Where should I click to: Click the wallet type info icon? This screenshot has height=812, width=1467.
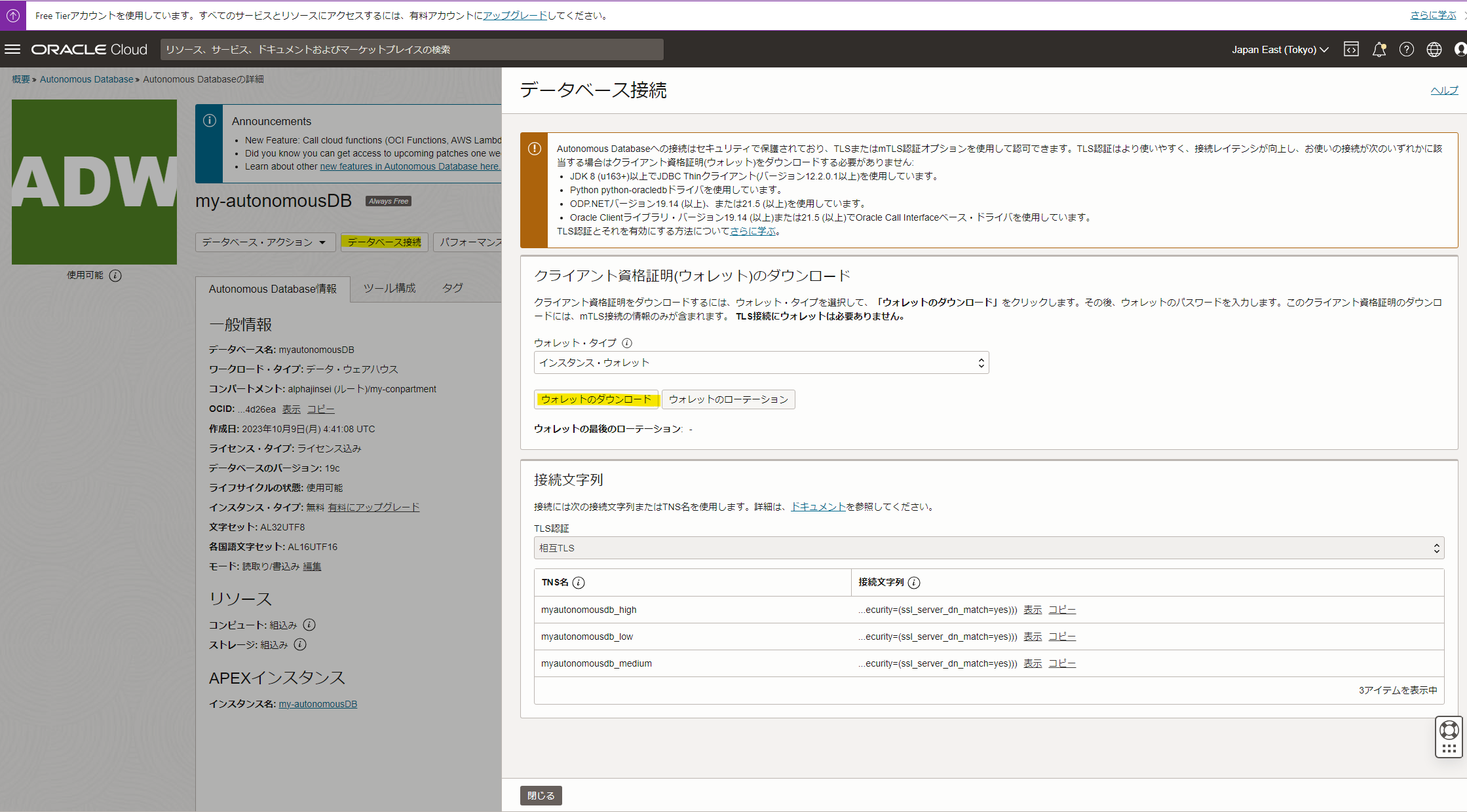(x=627, y=343)
